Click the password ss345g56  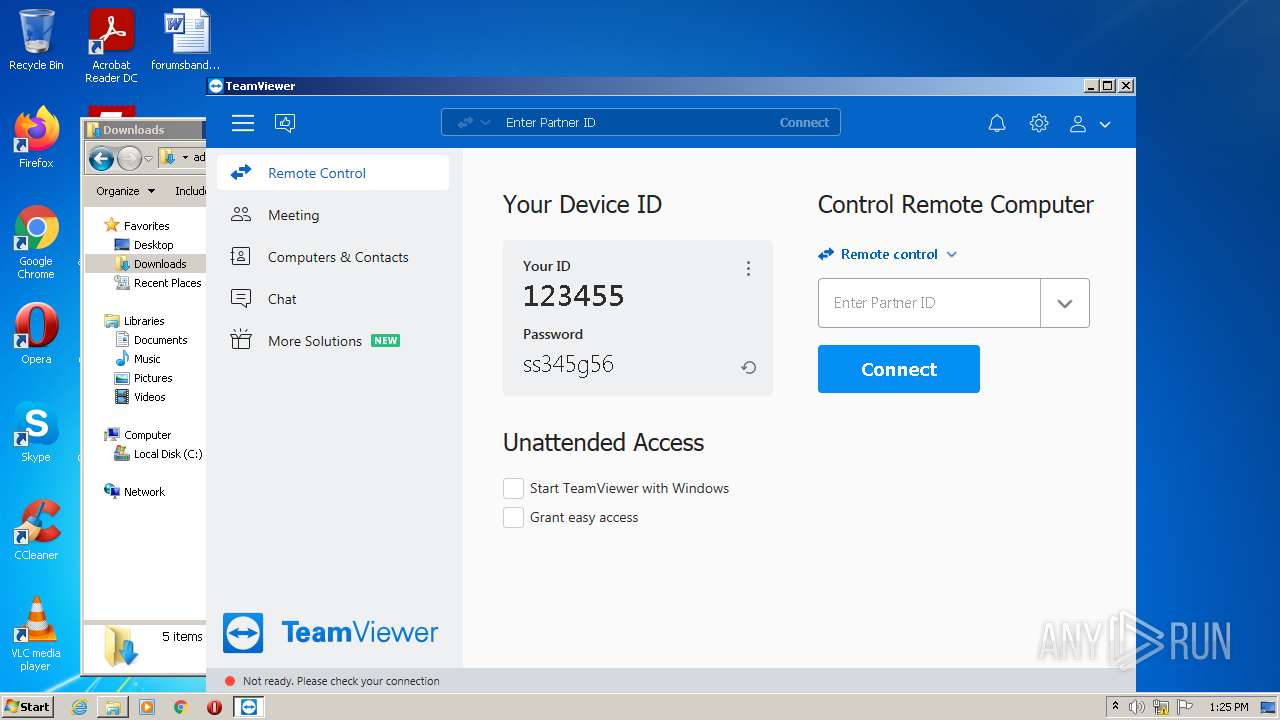pyautogui.click(x=568, y=364)
